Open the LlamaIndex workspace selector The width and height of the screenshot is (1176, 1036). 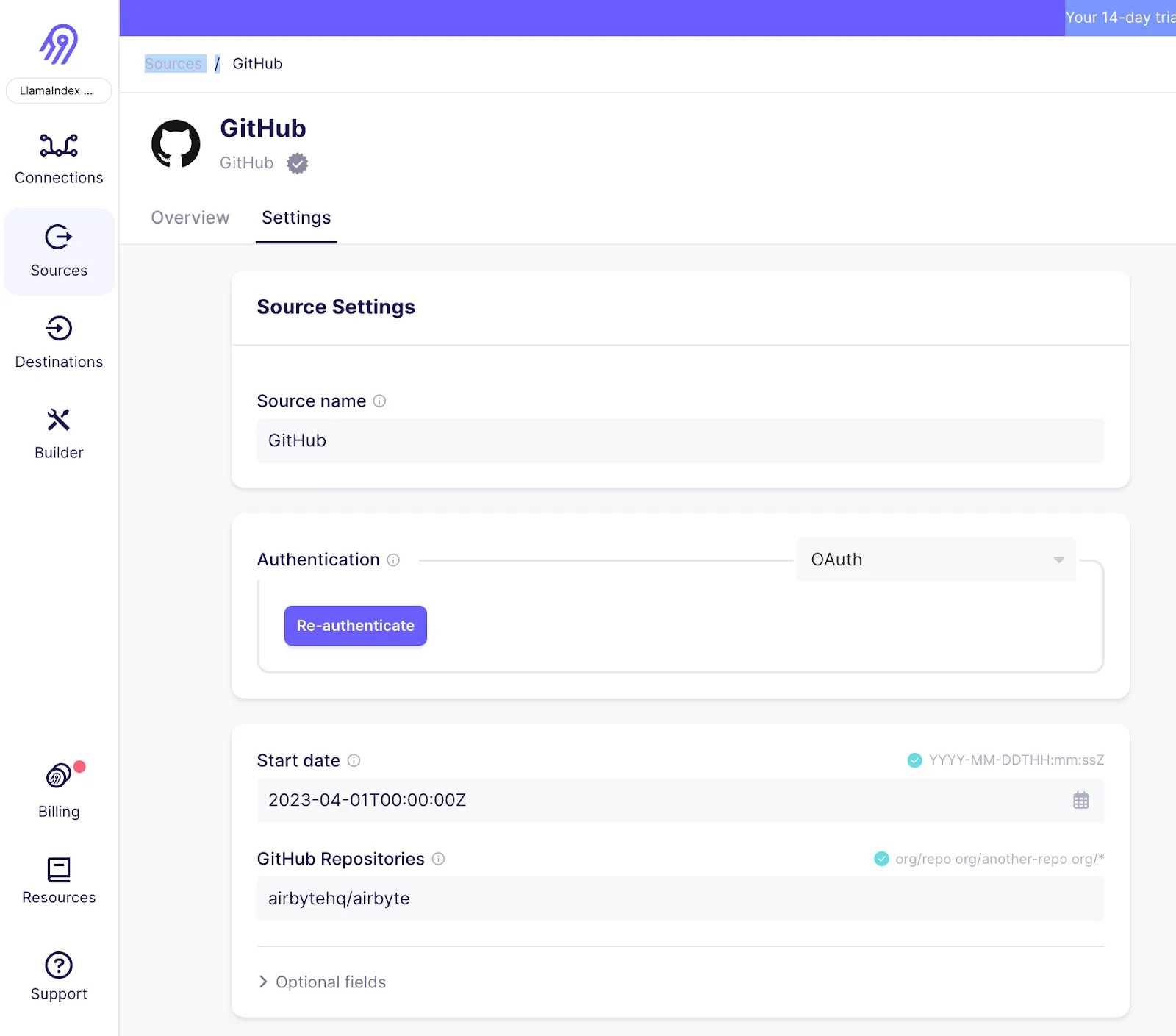[x=59, y=91]
